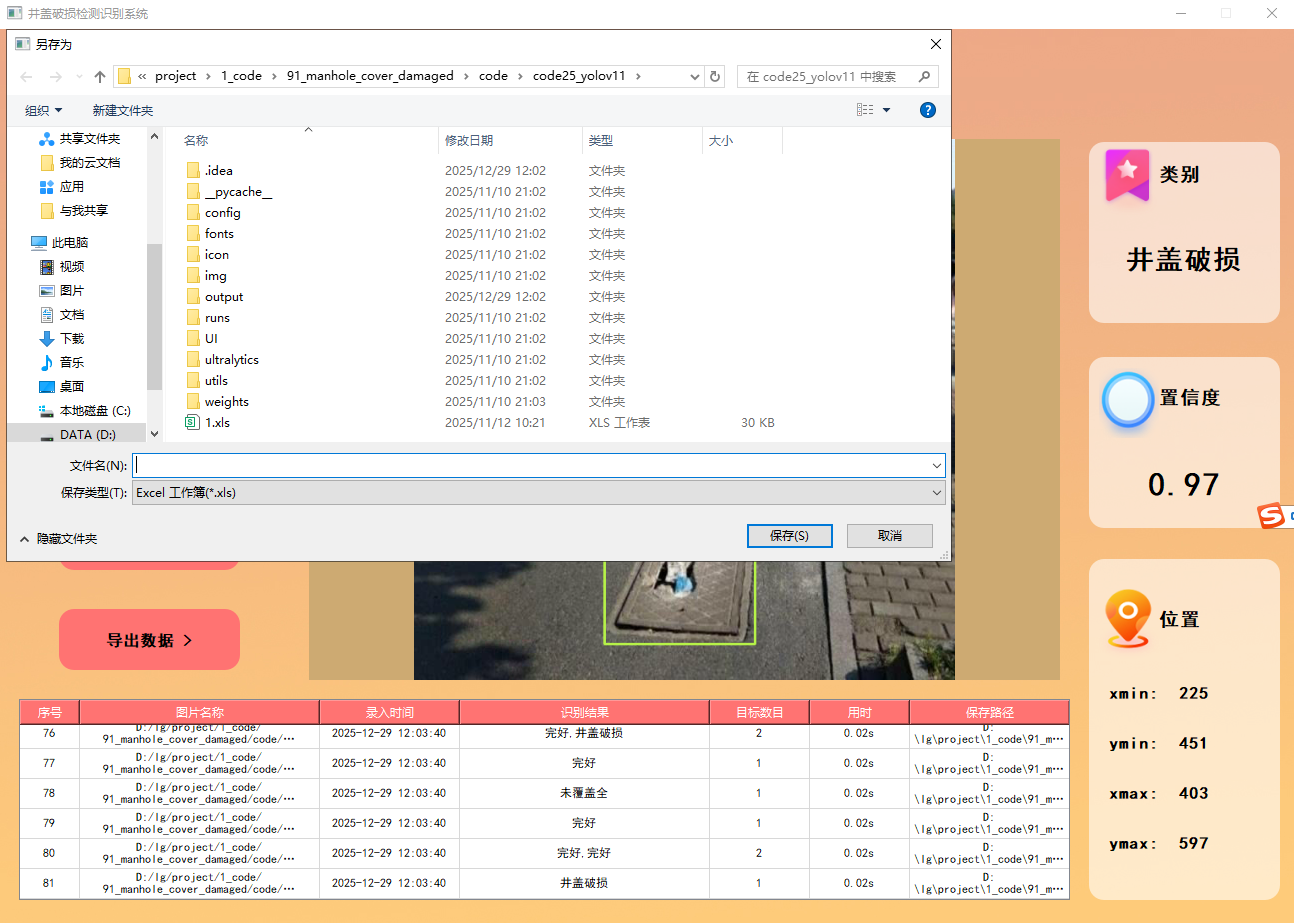Click the Sogou input method icon
This screenshot has width=1294, height=923.
point(1270,517)
